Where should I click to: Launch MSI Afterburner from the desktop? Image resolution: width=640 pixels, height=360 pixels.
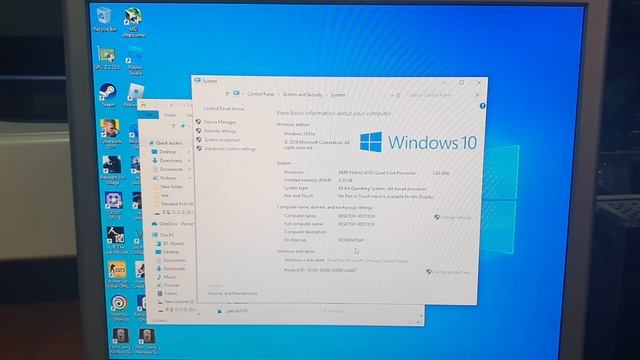(133, 22)
